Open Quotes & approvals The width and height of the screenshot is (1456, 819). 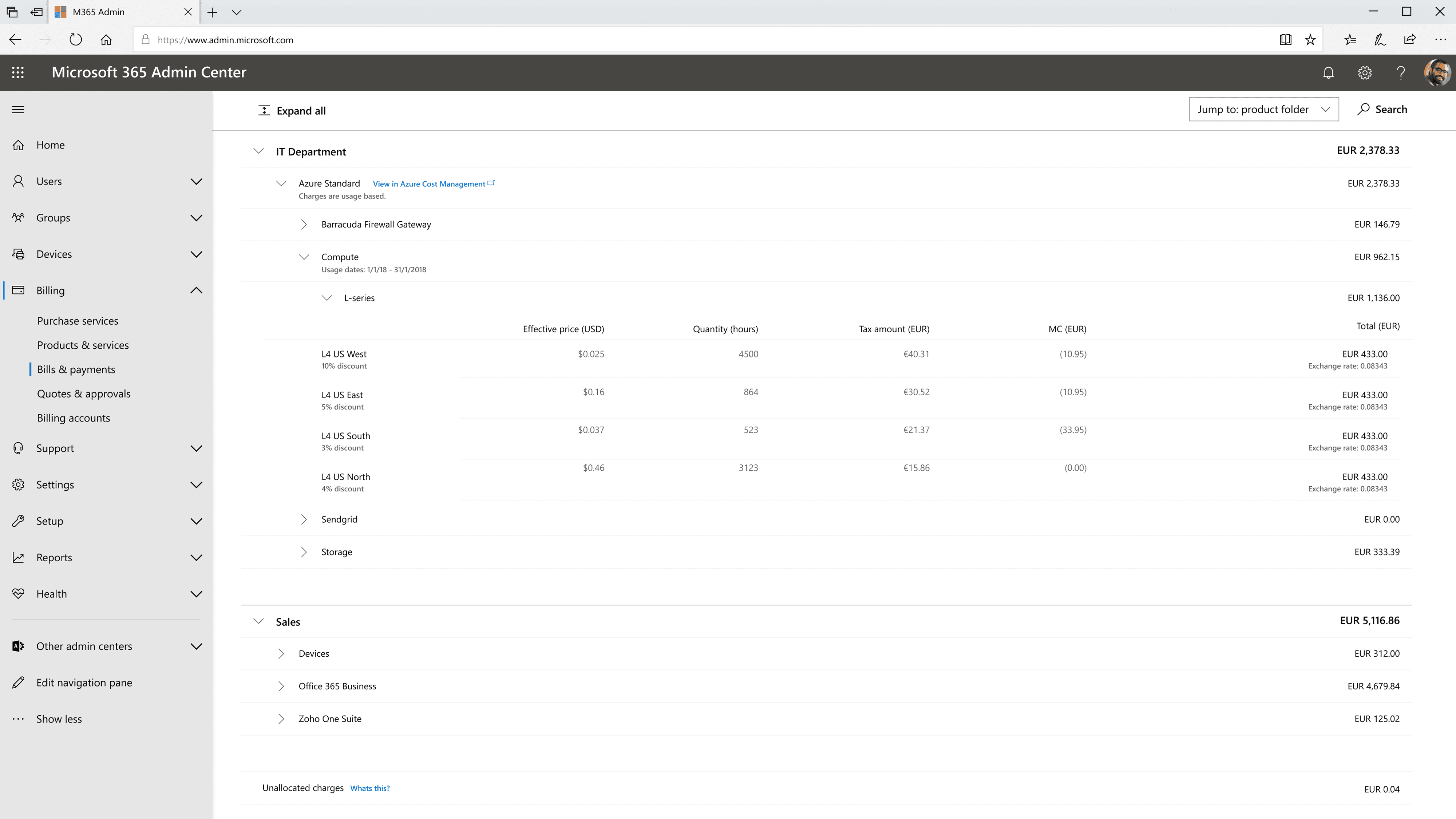pos(84,394)
